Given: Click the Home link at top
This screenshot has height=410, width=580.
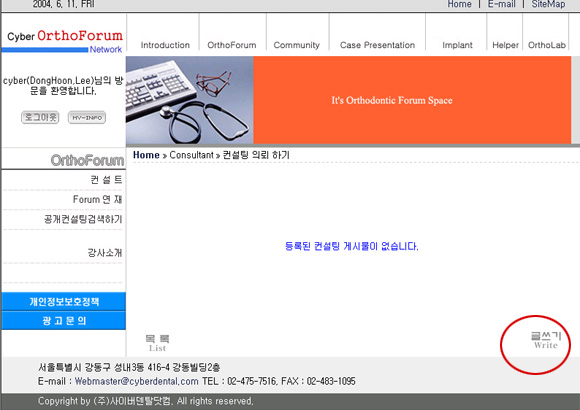Looking at the screenshot, I should click(459, 4).
